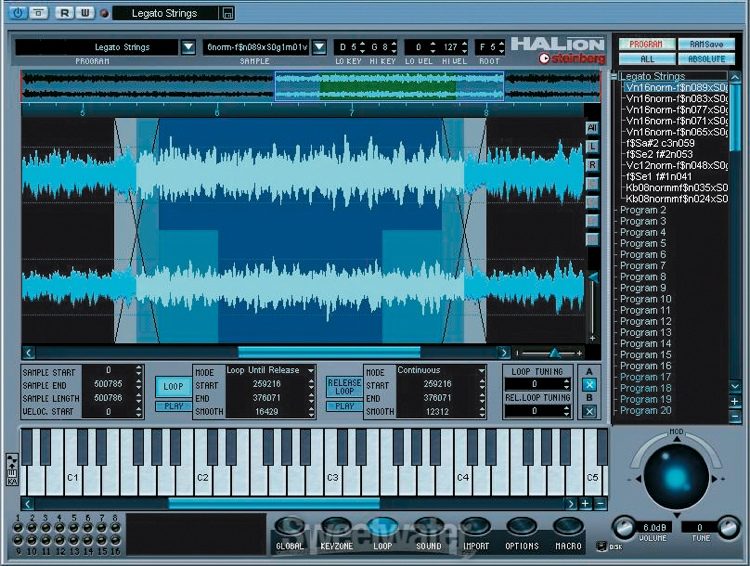Select Program 10 in the list
The width and height of the screenshot is (750, 566).
(x=646, y=299)
